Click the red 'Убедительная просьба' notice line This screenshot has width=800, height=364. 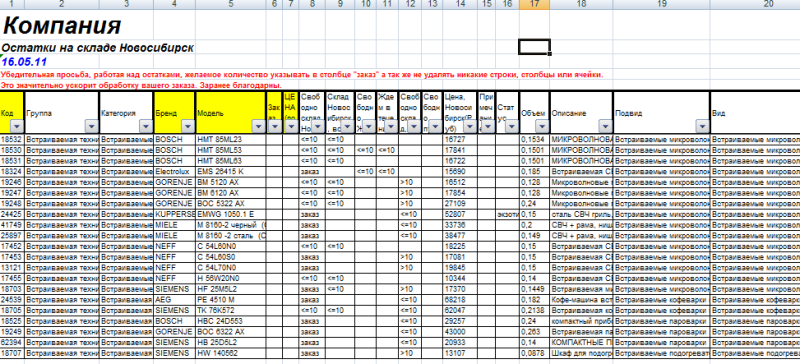tap(302, 75)
